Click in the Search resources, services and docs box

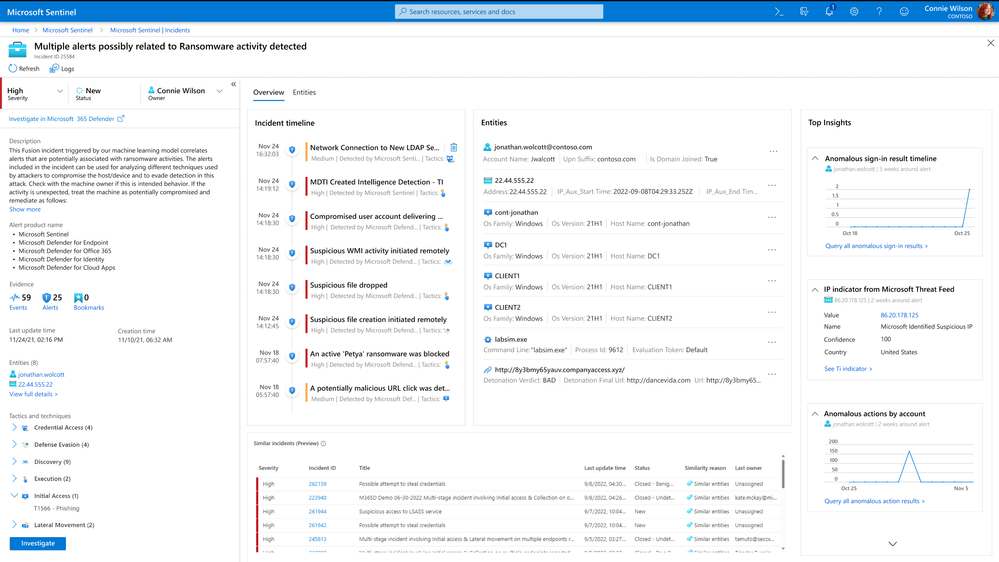click(499, 11)
